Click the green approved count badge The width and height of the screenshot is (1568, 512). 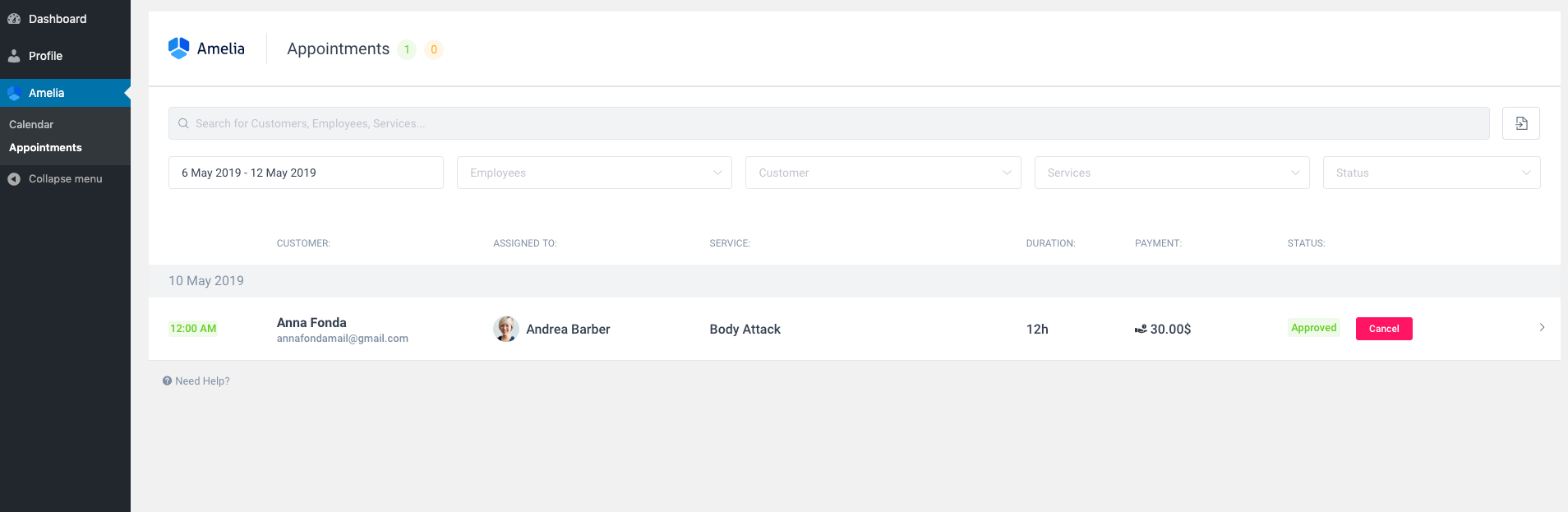(407, 49)
